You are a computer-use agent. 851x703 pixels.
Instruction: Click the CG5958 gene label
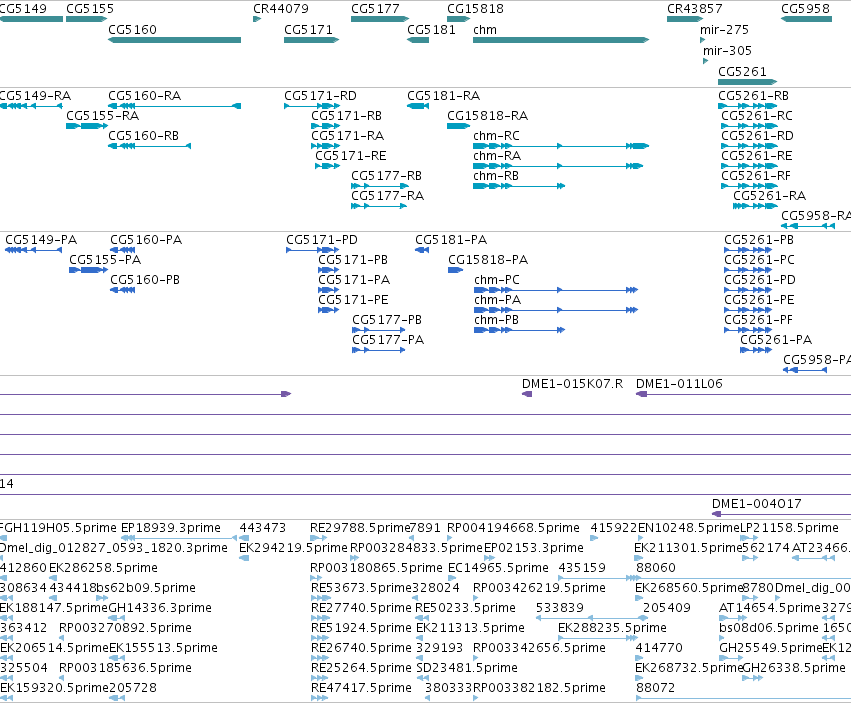[805, 9]
